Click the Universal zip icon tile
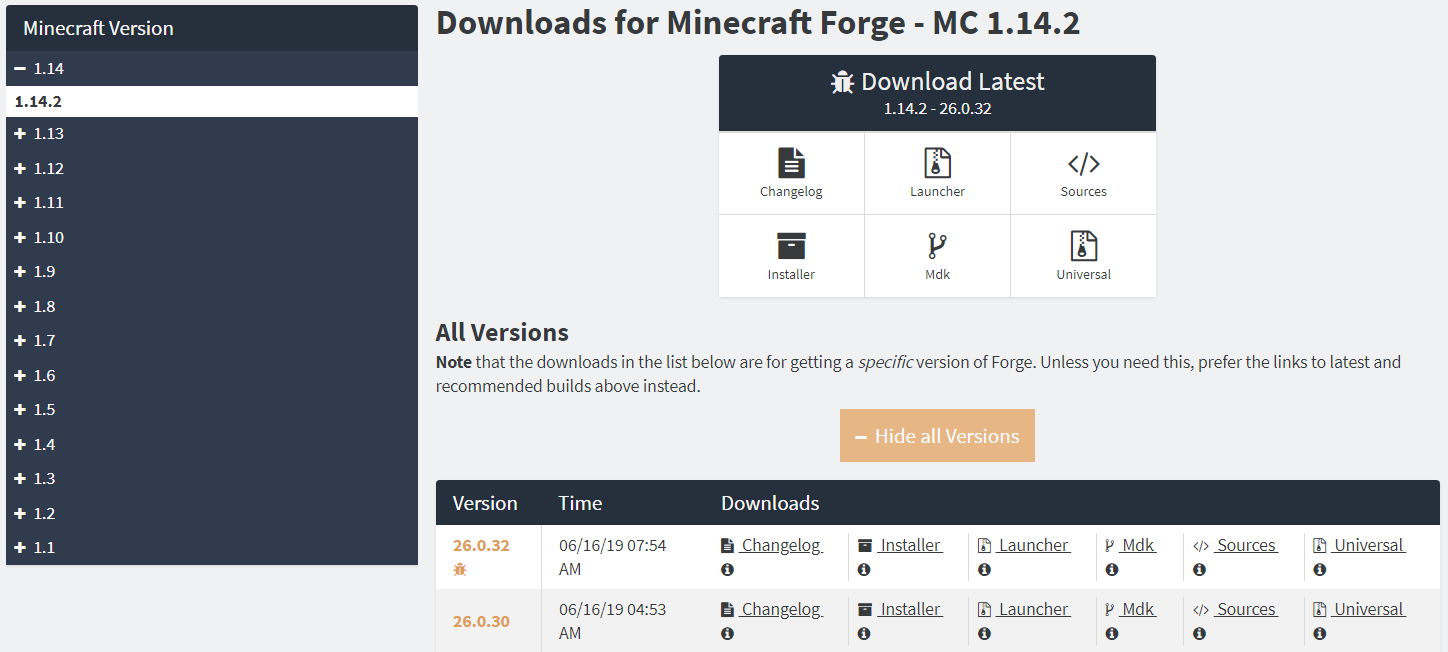 (1083, 256)
